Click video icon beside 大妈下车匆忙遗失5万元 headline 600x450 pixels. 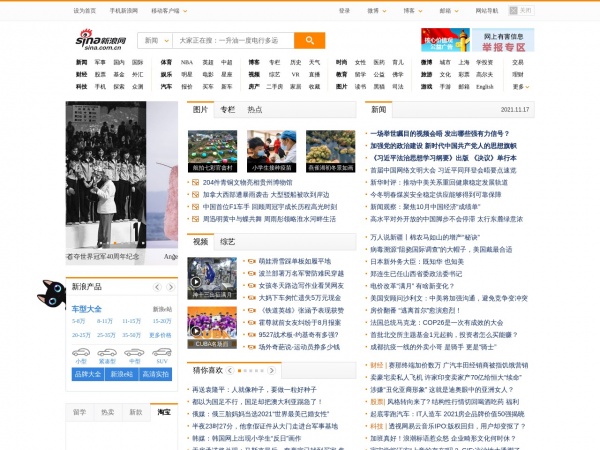click(251, 298)
